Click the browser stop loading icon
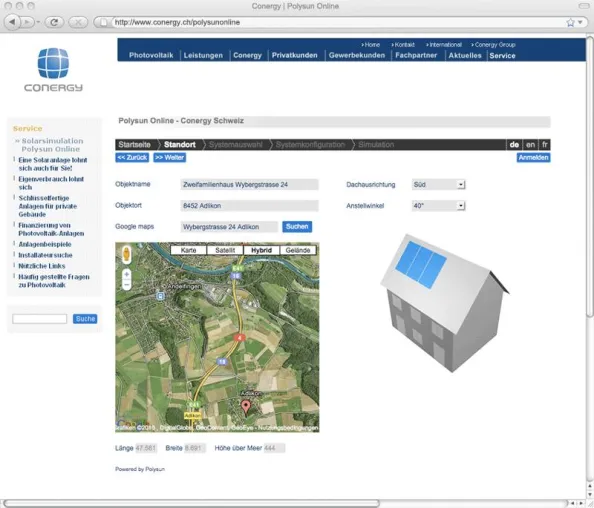 (x=78, y=22)
